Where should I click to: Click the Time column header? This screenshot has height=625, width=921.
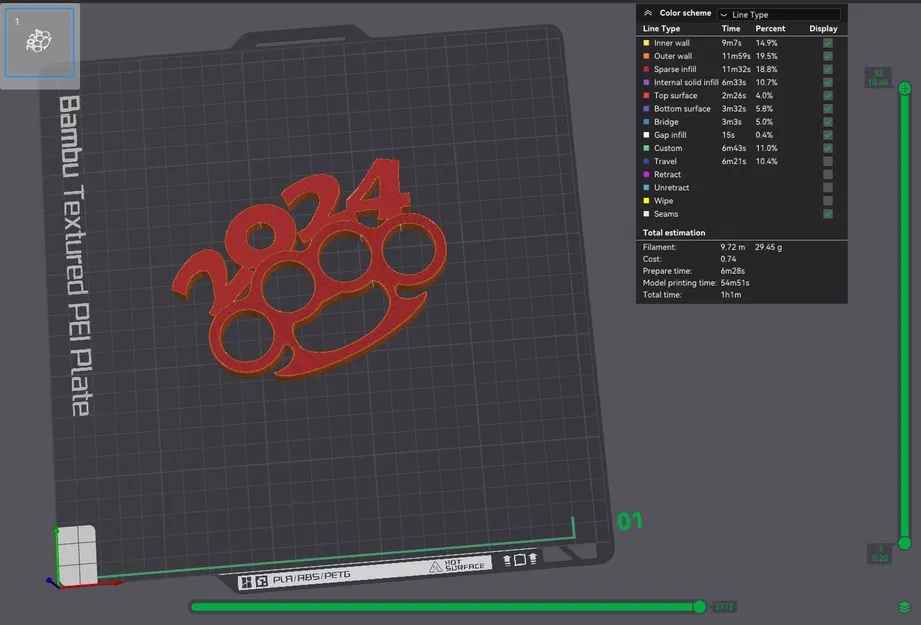(x=731, y=28)
